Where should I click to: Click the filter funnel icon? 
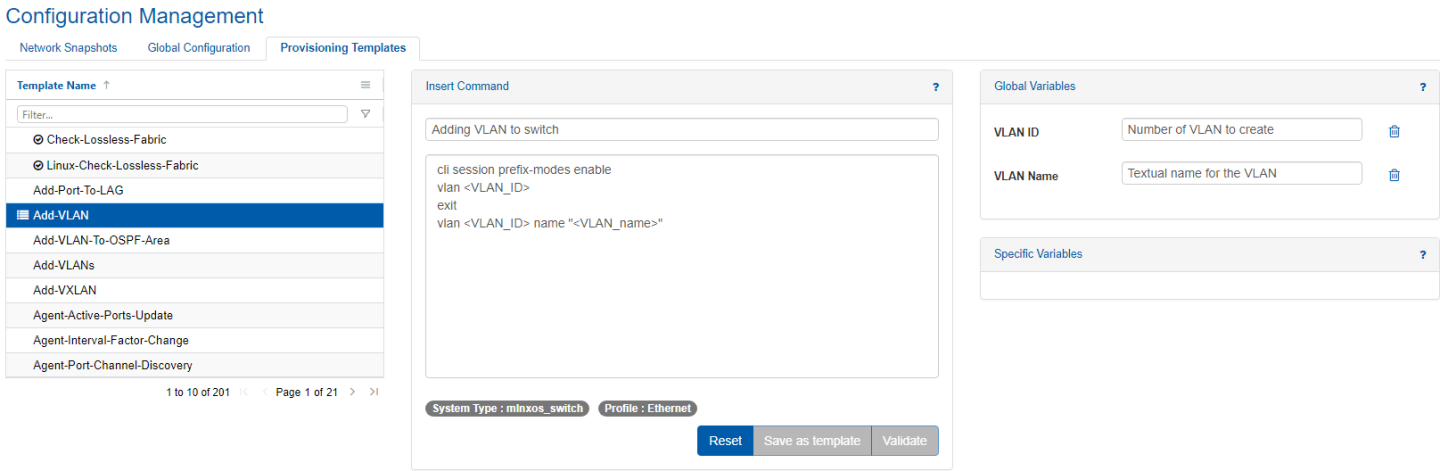[x=365, y=114]
